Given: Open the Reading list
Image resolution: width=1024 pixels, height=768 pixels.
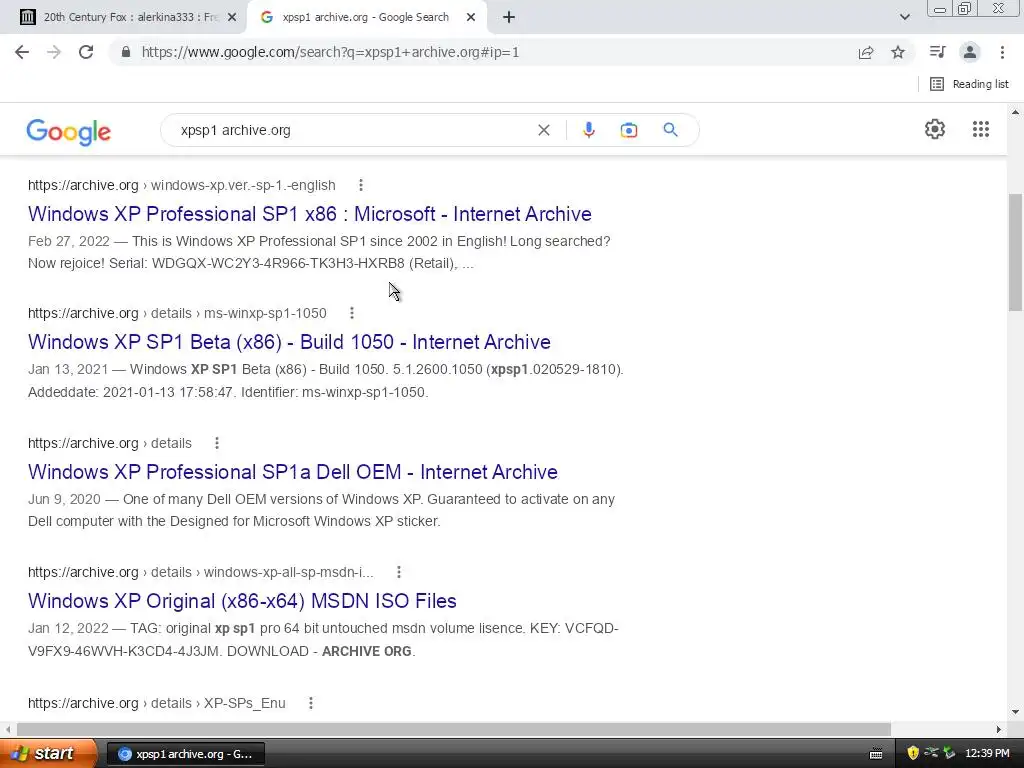Looking at the screenshot, I should 969,84.
